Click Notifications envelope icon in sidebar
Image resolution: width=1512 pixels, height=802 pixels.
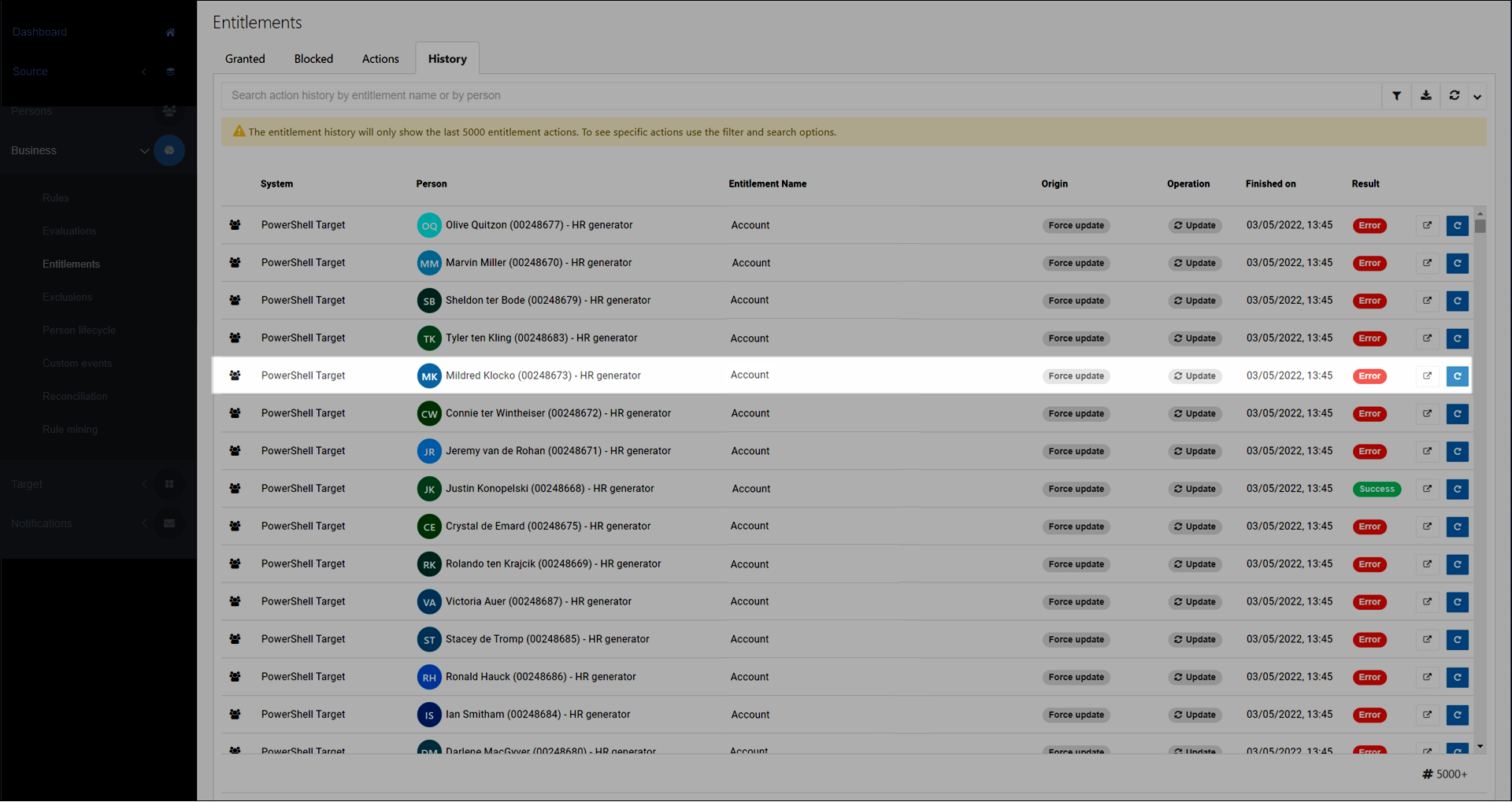click(169, 523)
